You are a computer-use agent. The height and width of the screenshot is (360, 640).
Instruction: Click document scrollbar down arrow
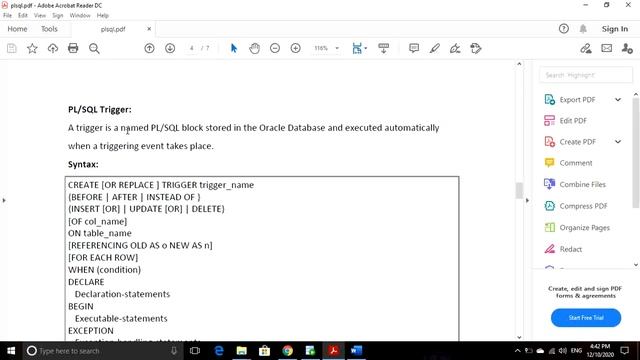coord(519,337)
